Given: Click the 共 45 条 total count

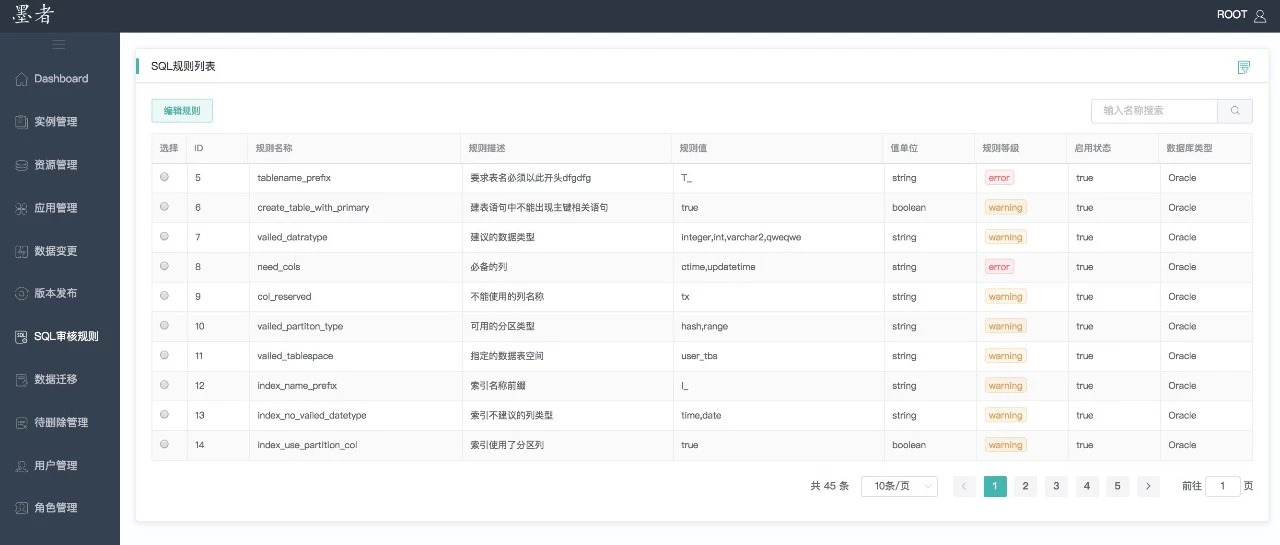Looking at the screenshot, I should pyautogui.click(x=829, y=486).
